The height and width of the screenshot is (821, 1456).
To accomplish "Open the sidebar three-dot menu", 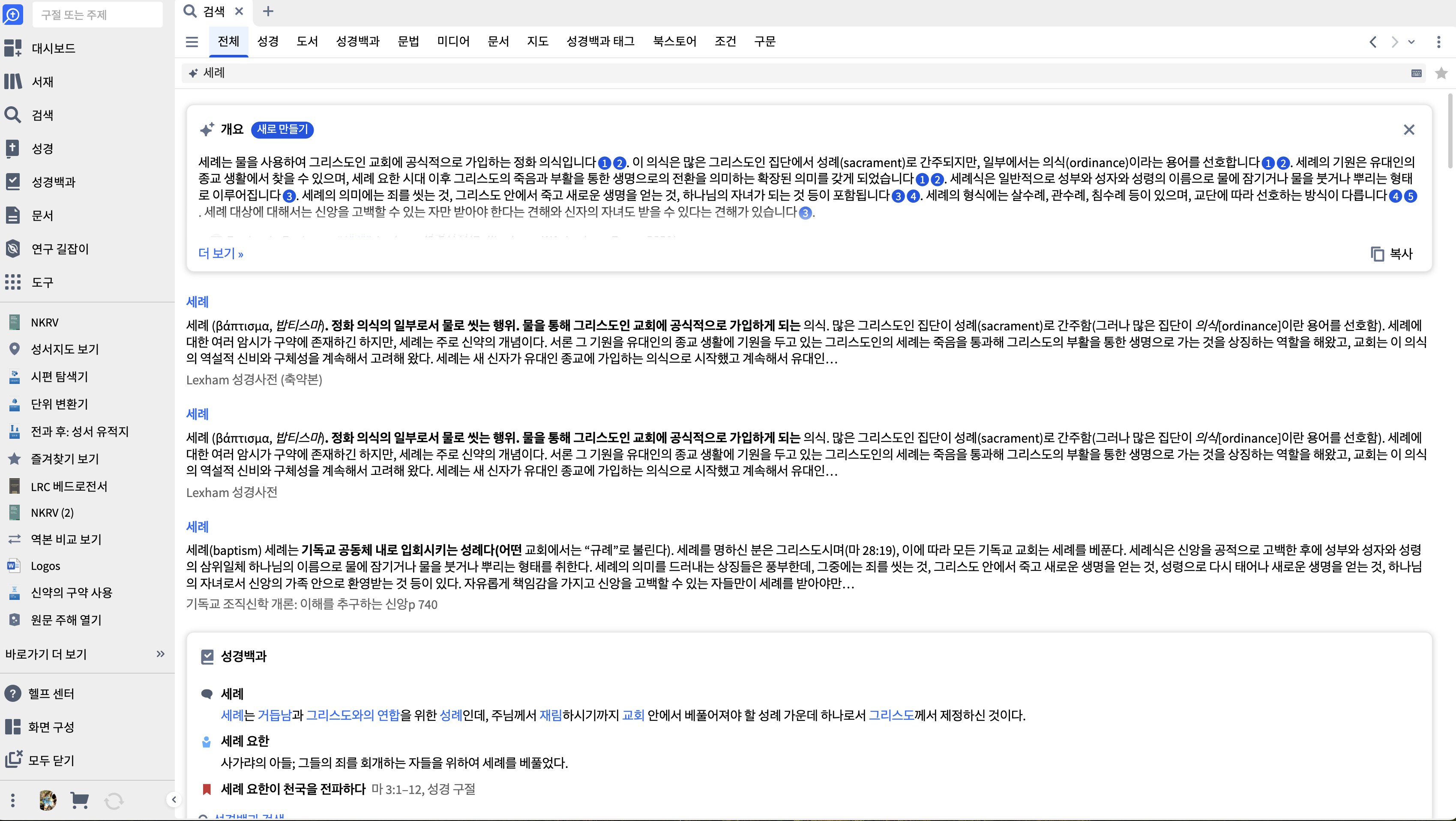I will (x=12, y=800).
